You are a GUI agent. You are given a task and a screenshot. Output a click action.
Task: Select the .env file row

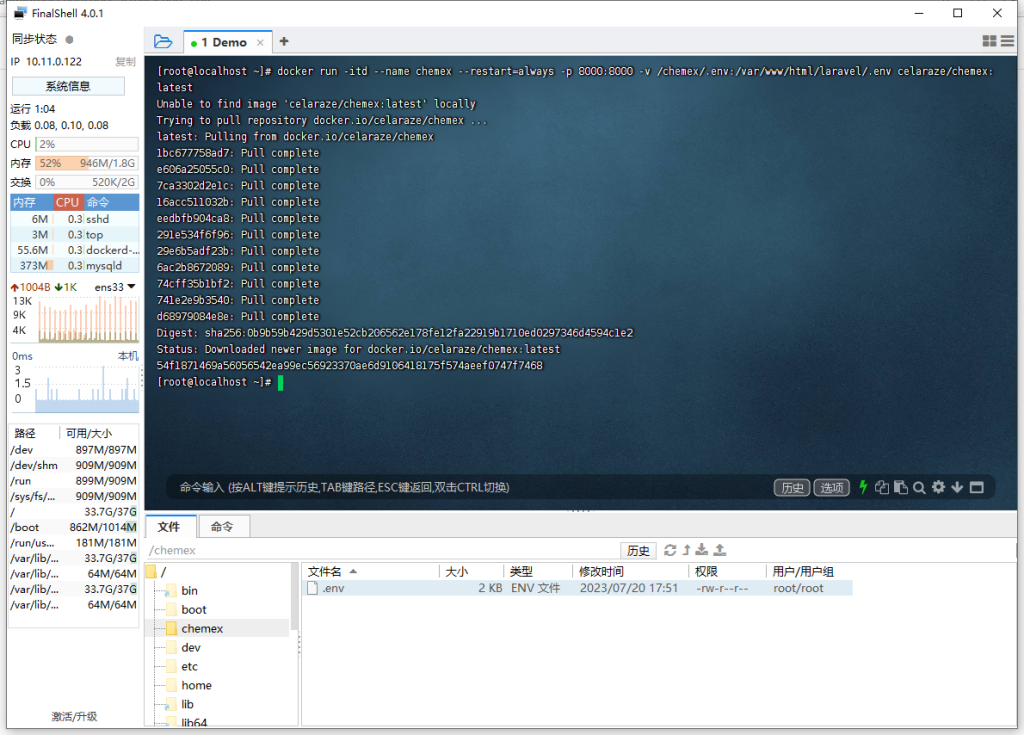point(578,588)
